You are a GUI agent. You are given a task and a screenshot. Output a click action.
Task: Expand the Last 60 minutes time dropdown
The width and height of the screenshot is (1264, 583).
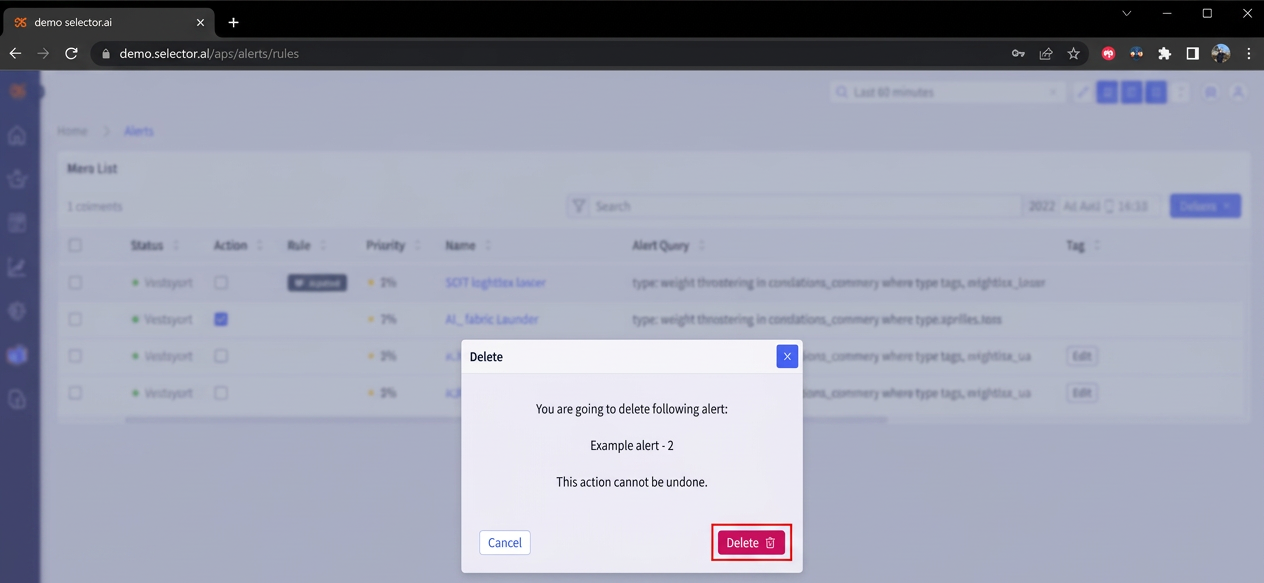[x=947, y=92]
